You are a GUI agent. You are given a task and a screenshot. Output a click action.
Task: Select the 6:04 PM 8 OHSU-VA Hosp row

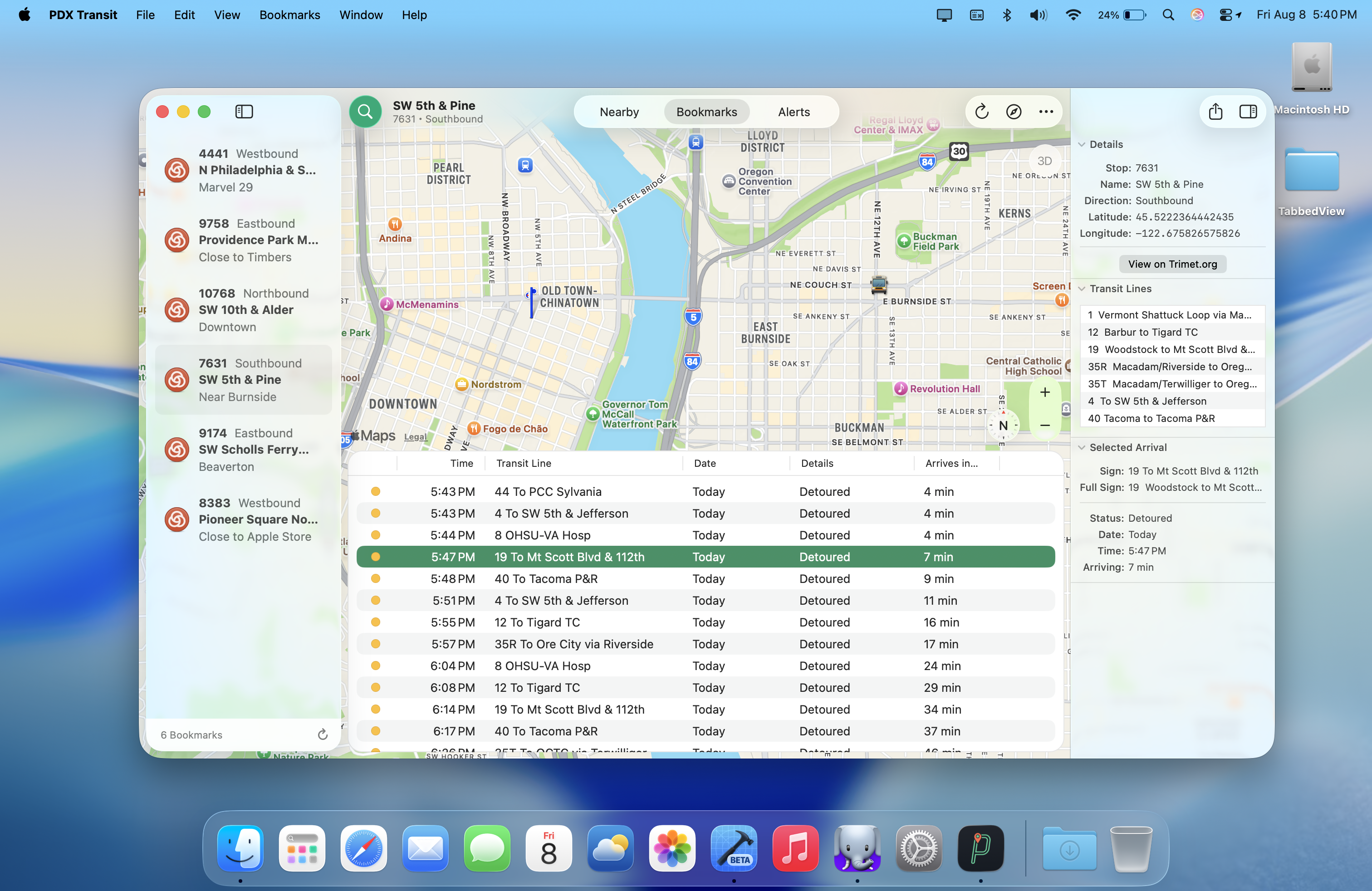point(706,666)
